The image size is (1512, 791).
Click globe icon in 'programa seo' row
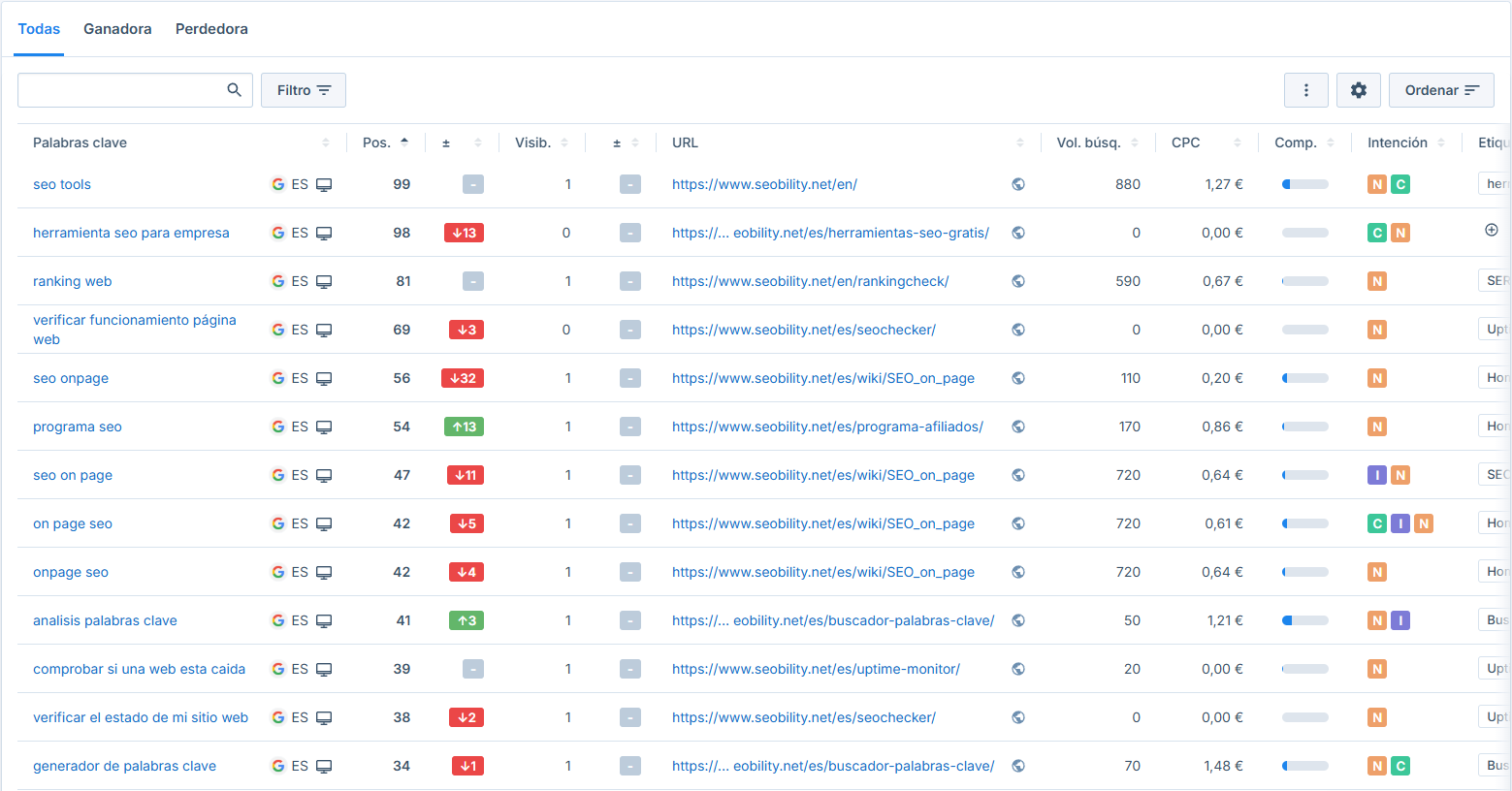(1018, 427)
